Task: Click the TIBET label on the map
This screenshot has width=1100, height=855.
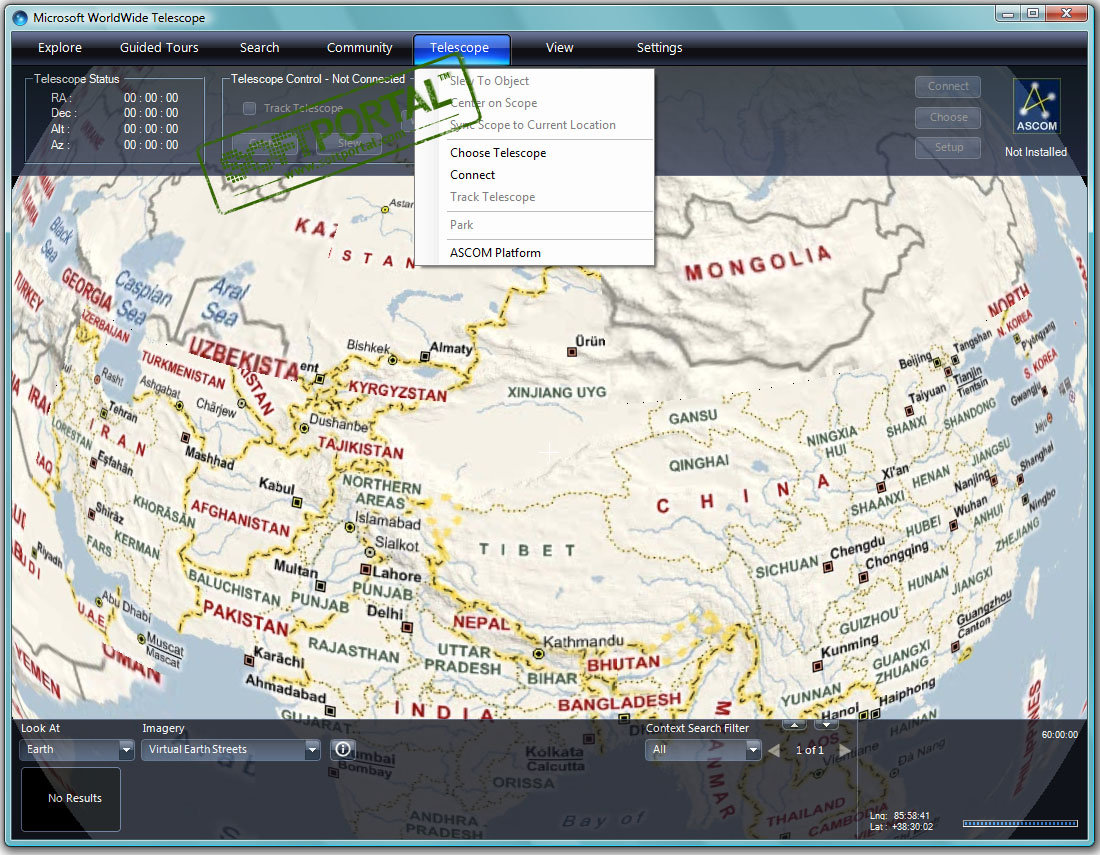Action: click(x=527, y=550)
